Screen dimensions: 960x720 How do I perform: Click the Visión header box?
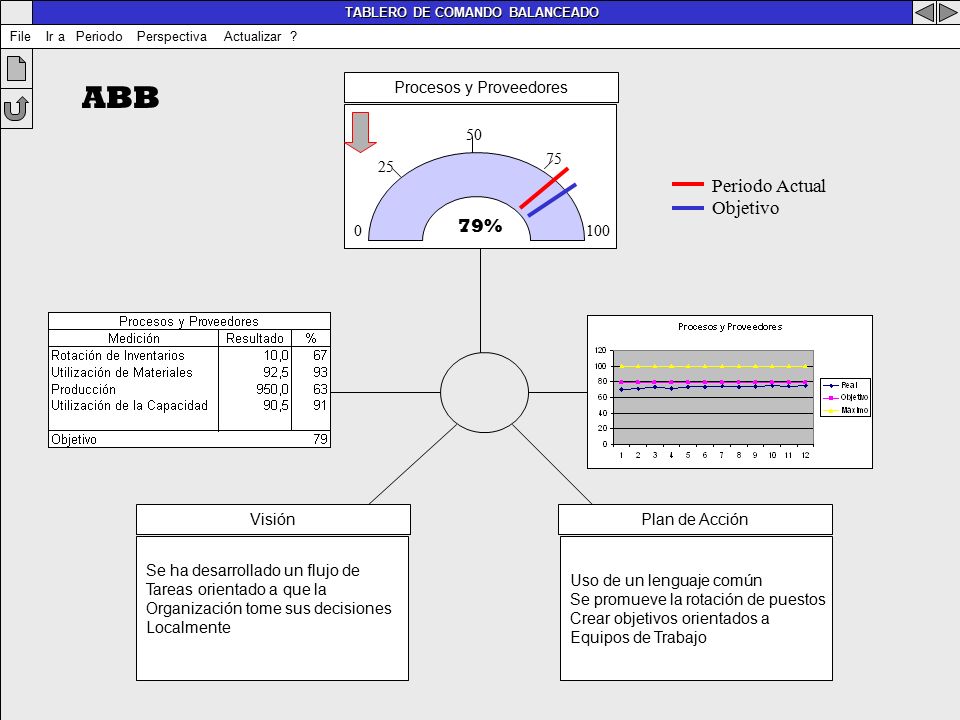[x=273, y=519]
